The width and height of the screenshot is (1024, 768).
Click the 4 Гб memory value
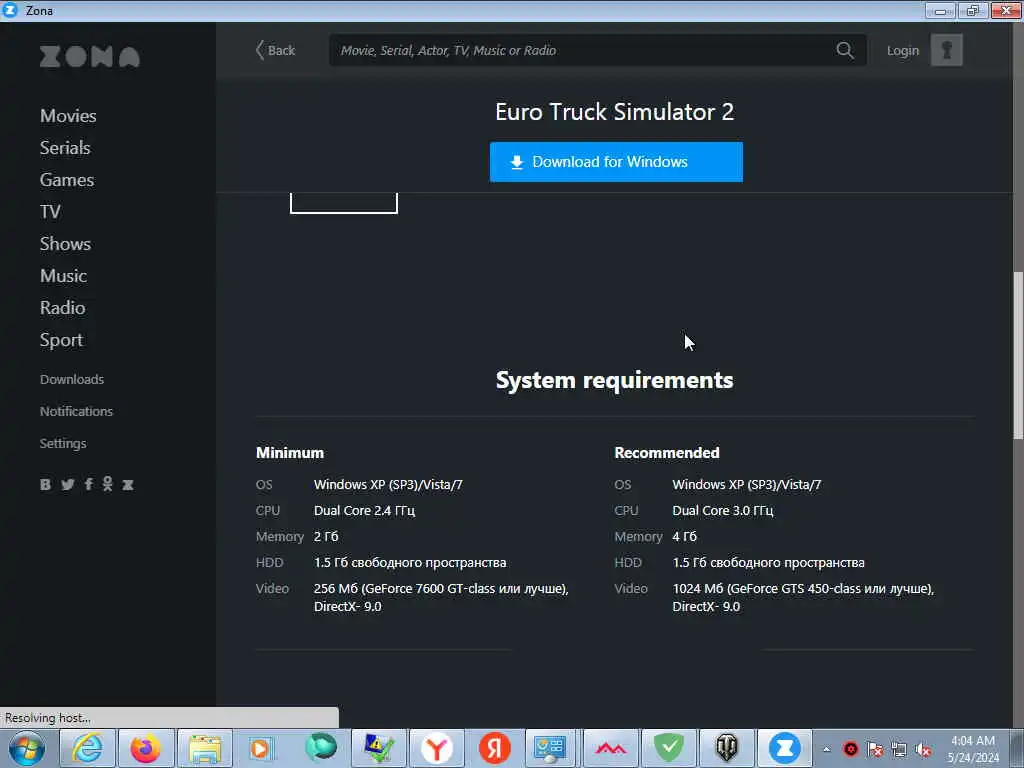click(684, 537)
